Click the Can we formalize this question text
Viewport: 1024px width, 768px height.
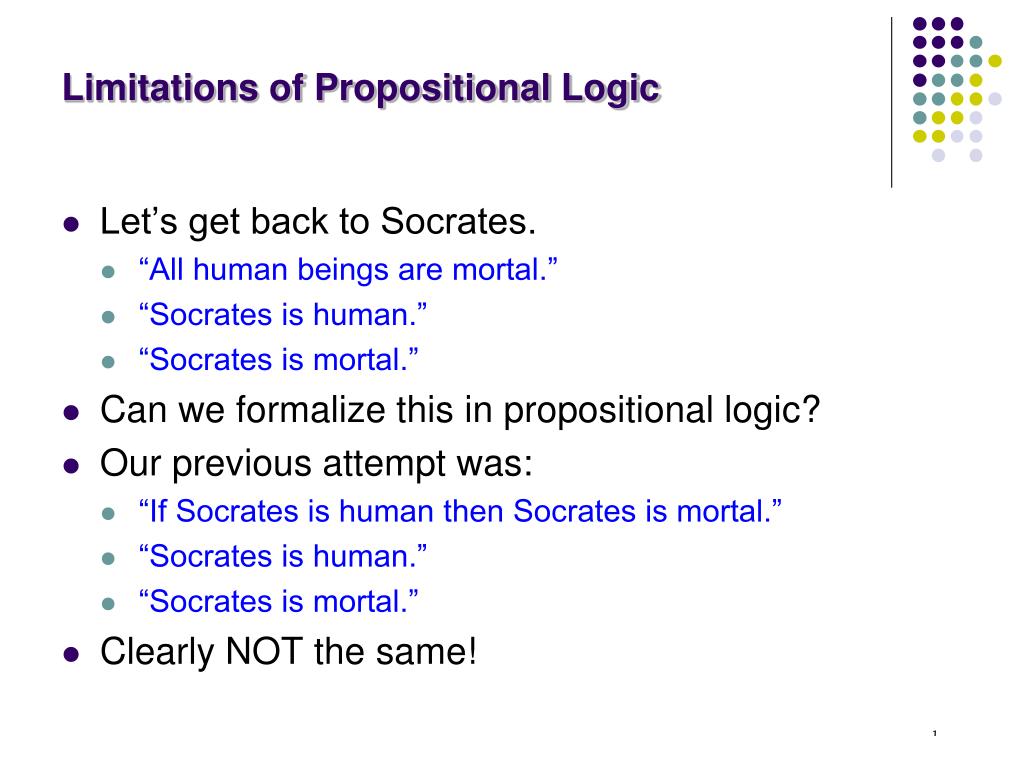[460, 411]
